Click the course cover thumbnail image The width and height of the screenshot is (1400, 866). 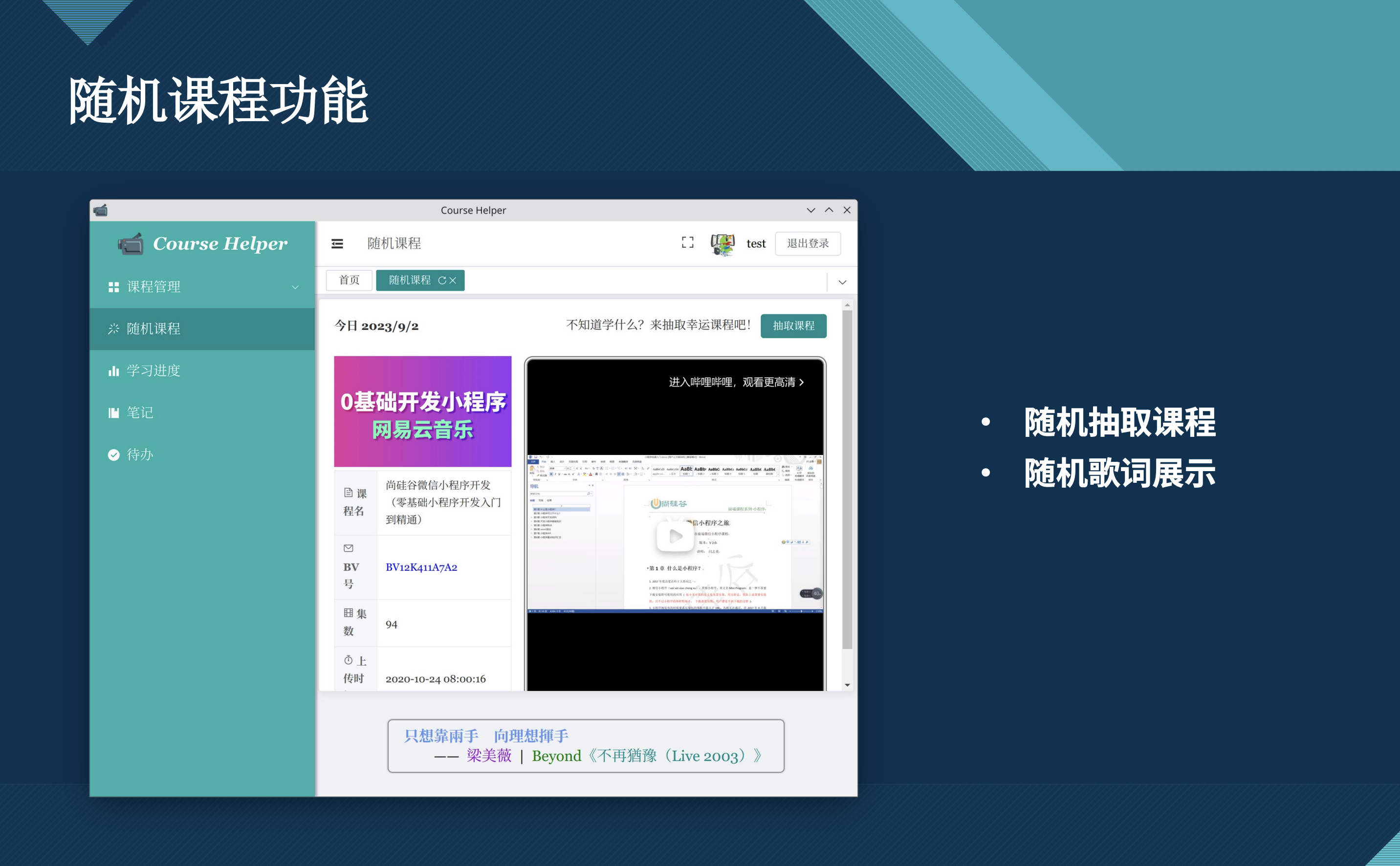422,411
